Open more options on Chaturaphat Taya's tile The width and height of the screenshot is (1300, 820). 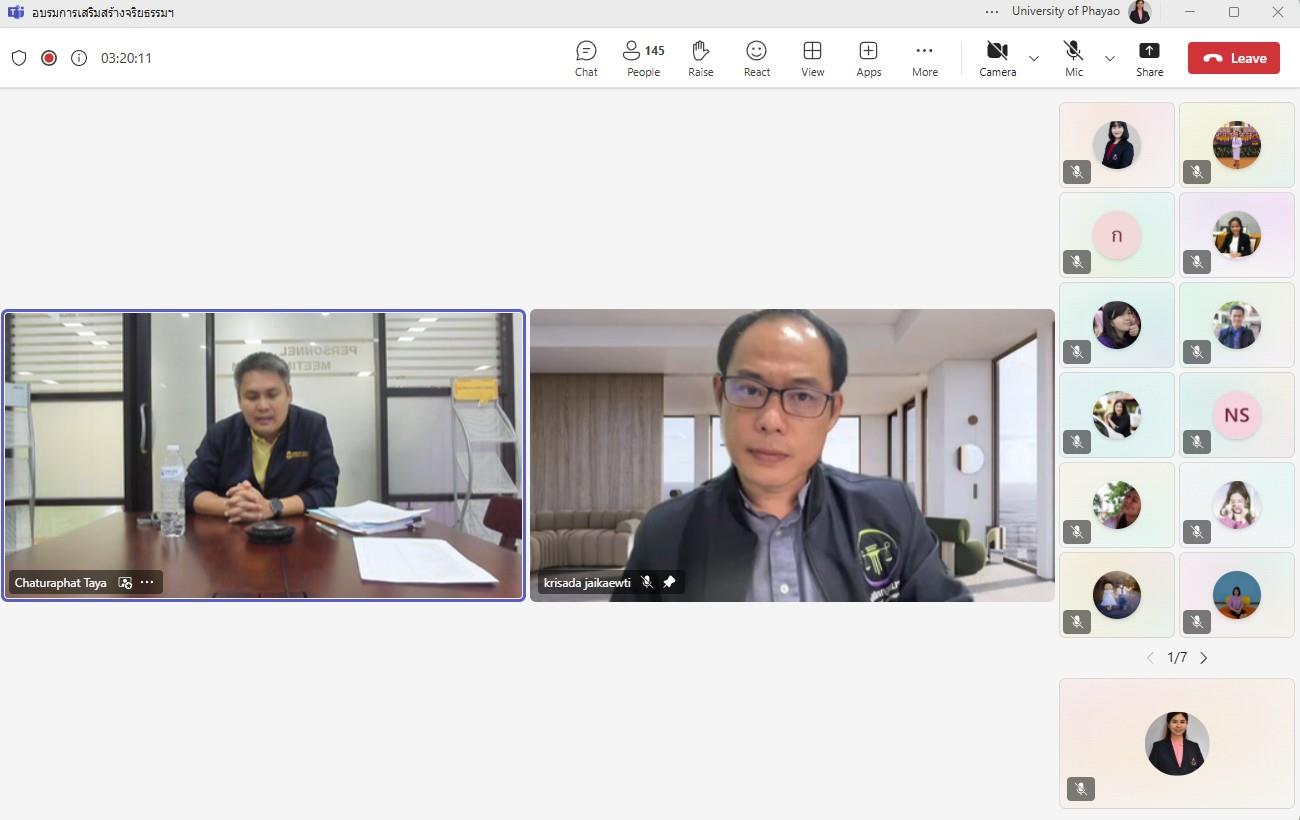[x=147, y=582]
